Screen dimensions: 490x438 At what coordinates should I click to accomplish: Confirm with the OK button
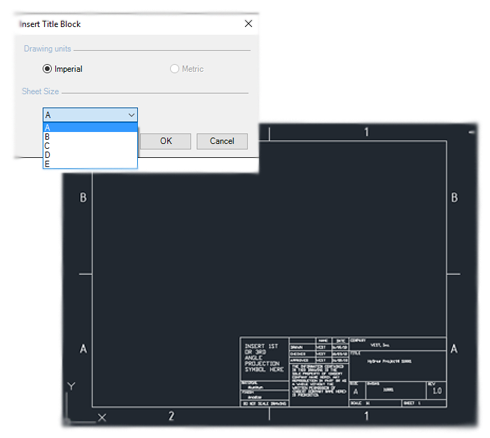coord(166,141)
